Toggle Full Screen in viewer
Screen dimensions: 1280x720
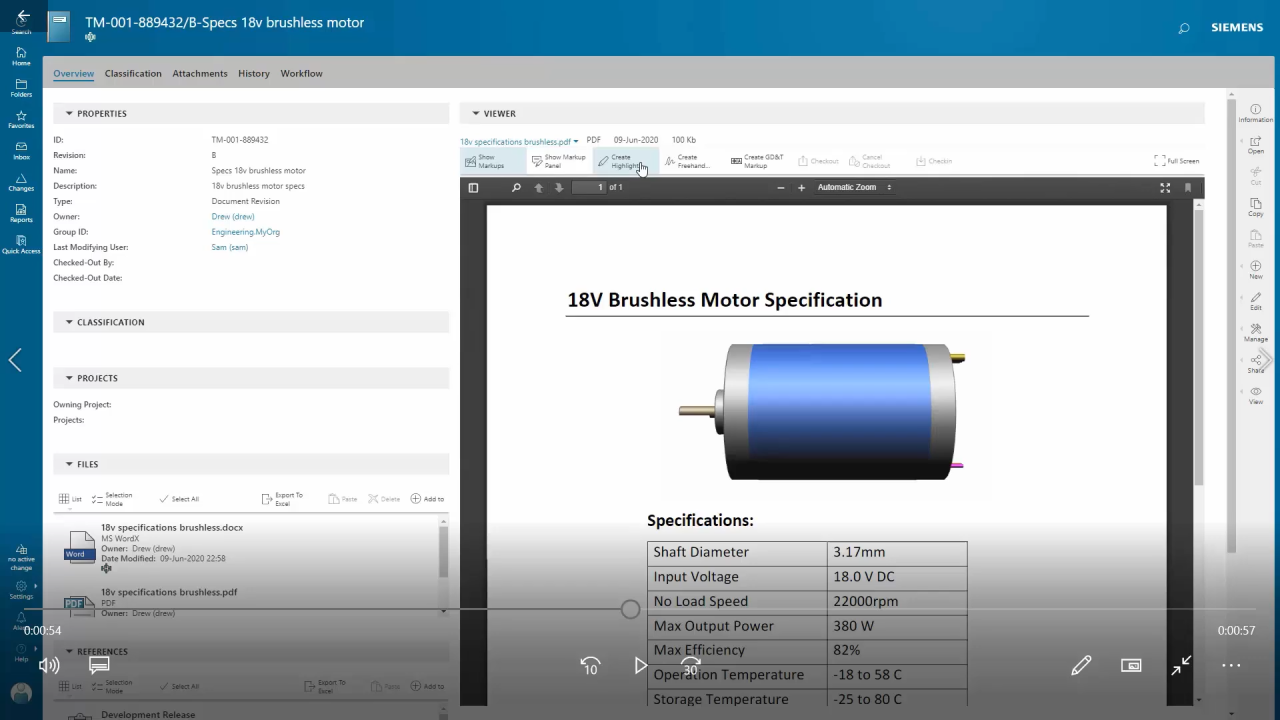point(1176,161)
